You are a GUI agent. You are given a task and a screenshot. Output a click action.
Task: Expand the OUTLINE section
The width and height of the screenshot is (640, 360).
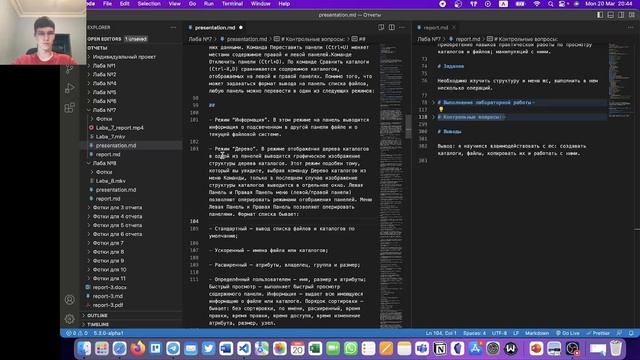point(97,316)
